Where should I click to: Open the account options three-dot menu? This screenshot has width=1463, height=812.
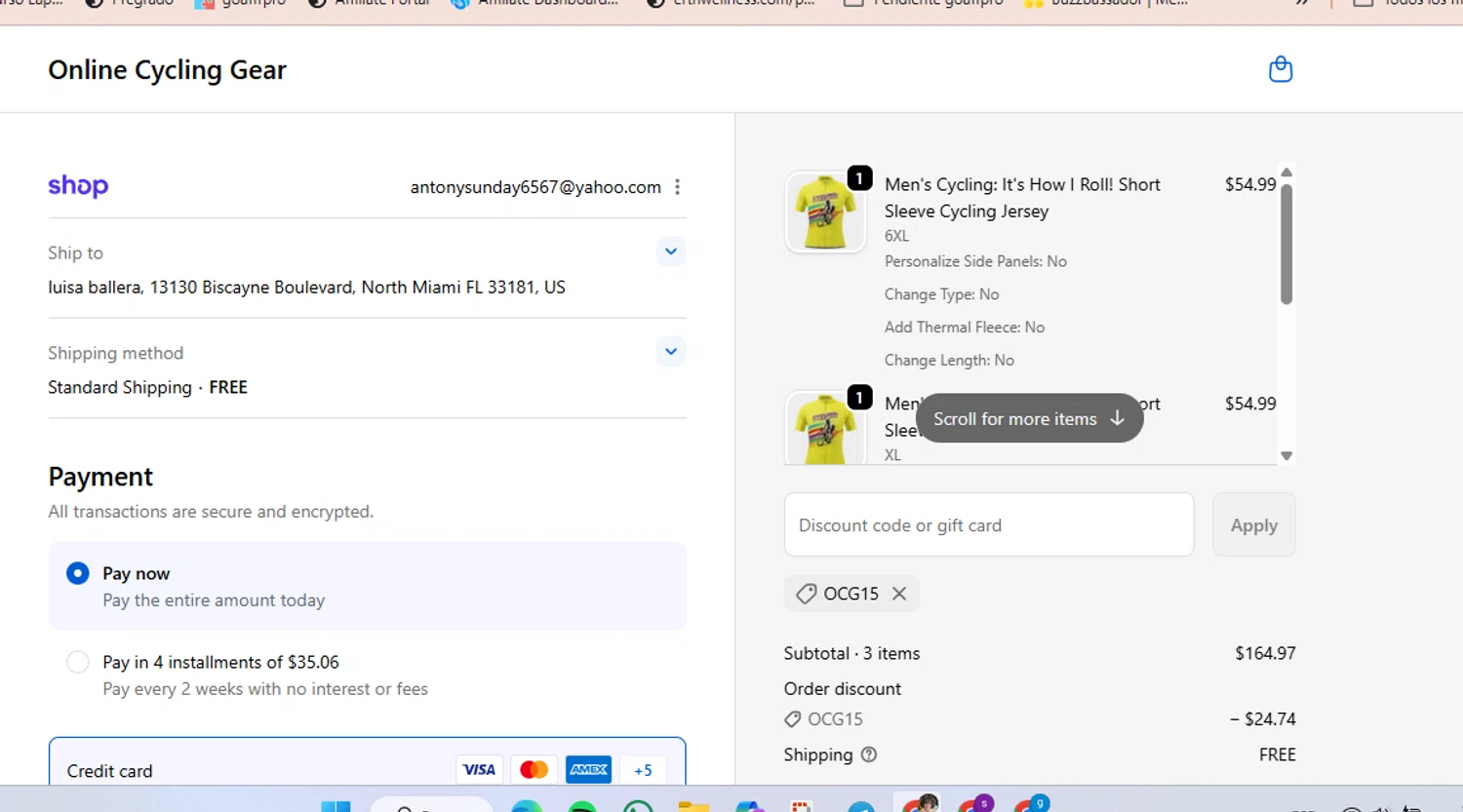click(x=677, y=187)
